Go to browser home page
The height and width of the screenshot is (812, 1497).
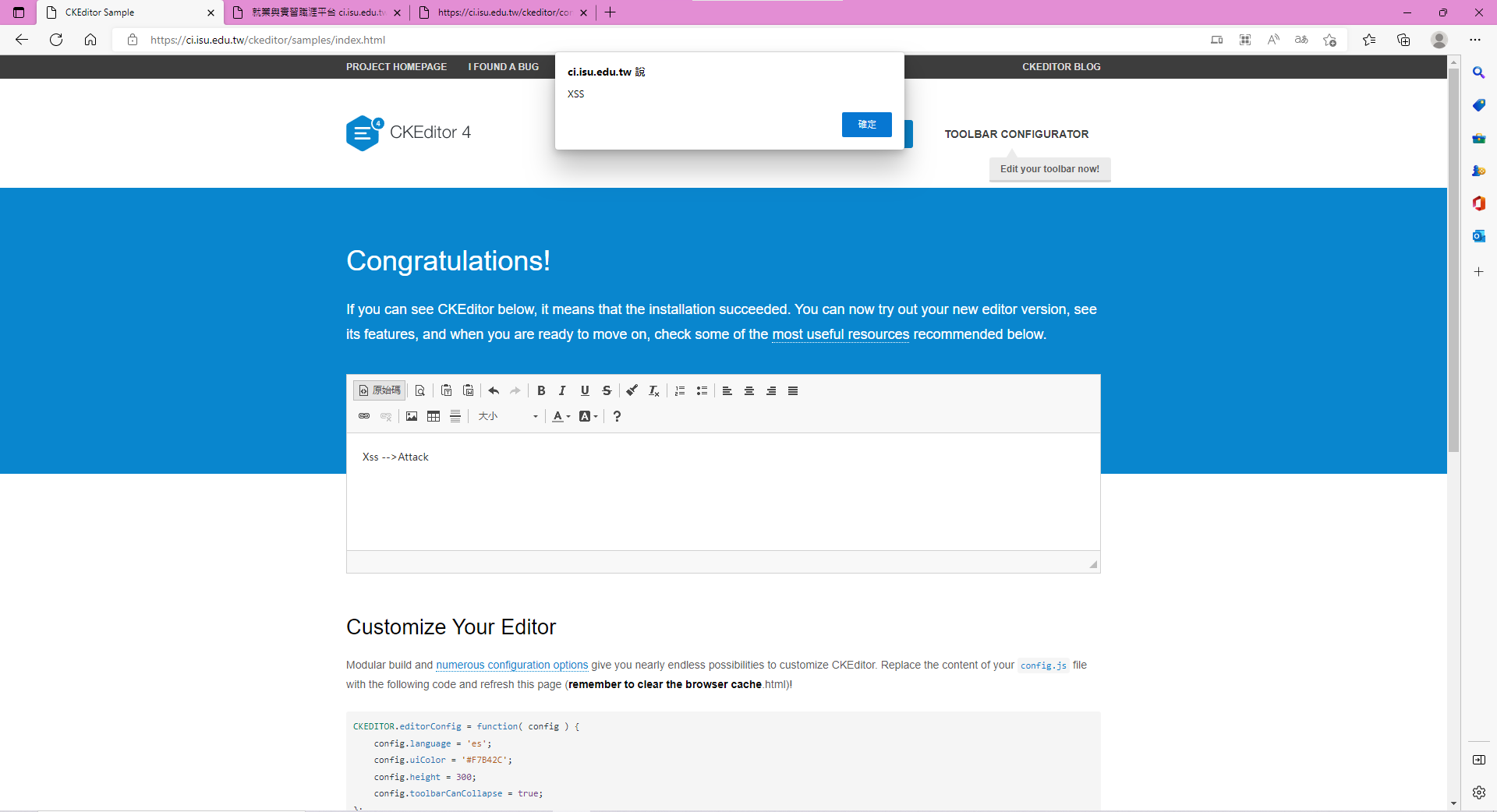tap(90, 40)
